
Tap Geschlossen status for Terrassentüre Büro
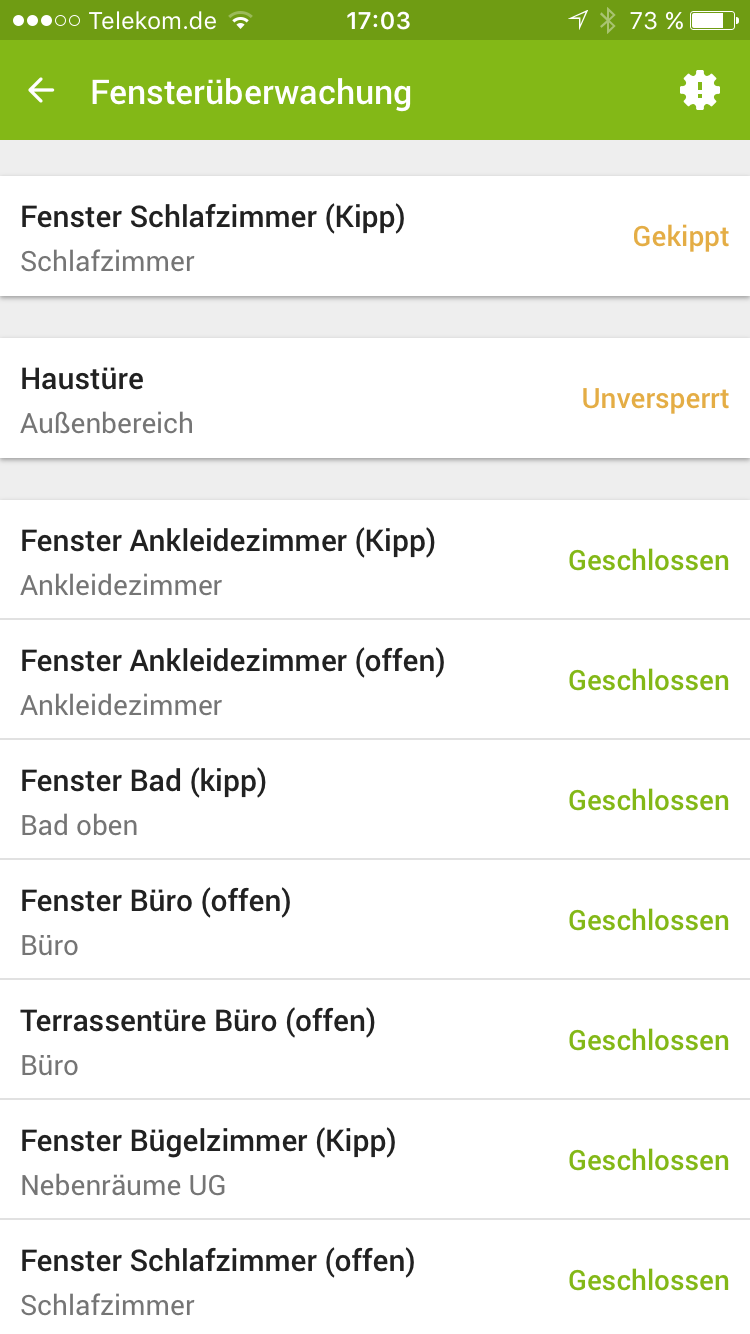[x=648, y=1040]
